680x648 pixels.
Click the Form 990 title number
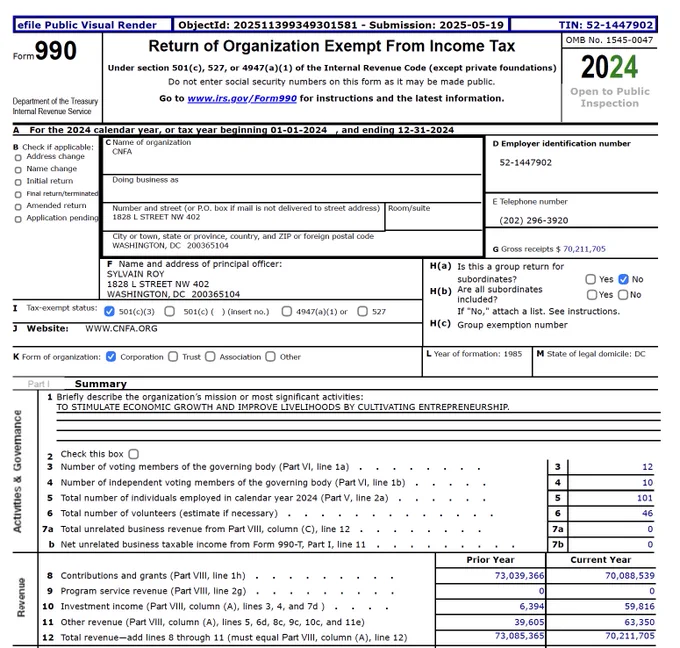click(x=56, y=51)
